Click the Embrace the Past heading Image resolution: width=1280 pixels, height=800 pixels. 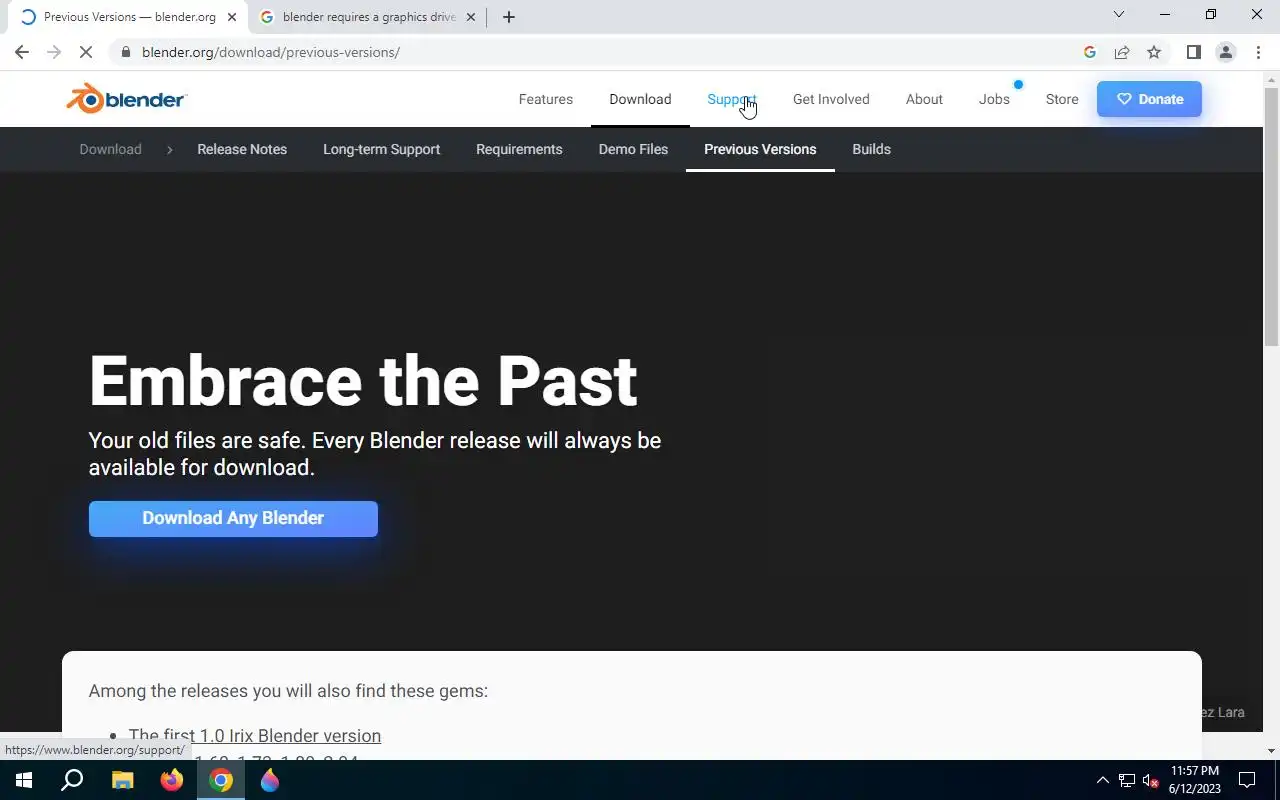coord(363,381)
